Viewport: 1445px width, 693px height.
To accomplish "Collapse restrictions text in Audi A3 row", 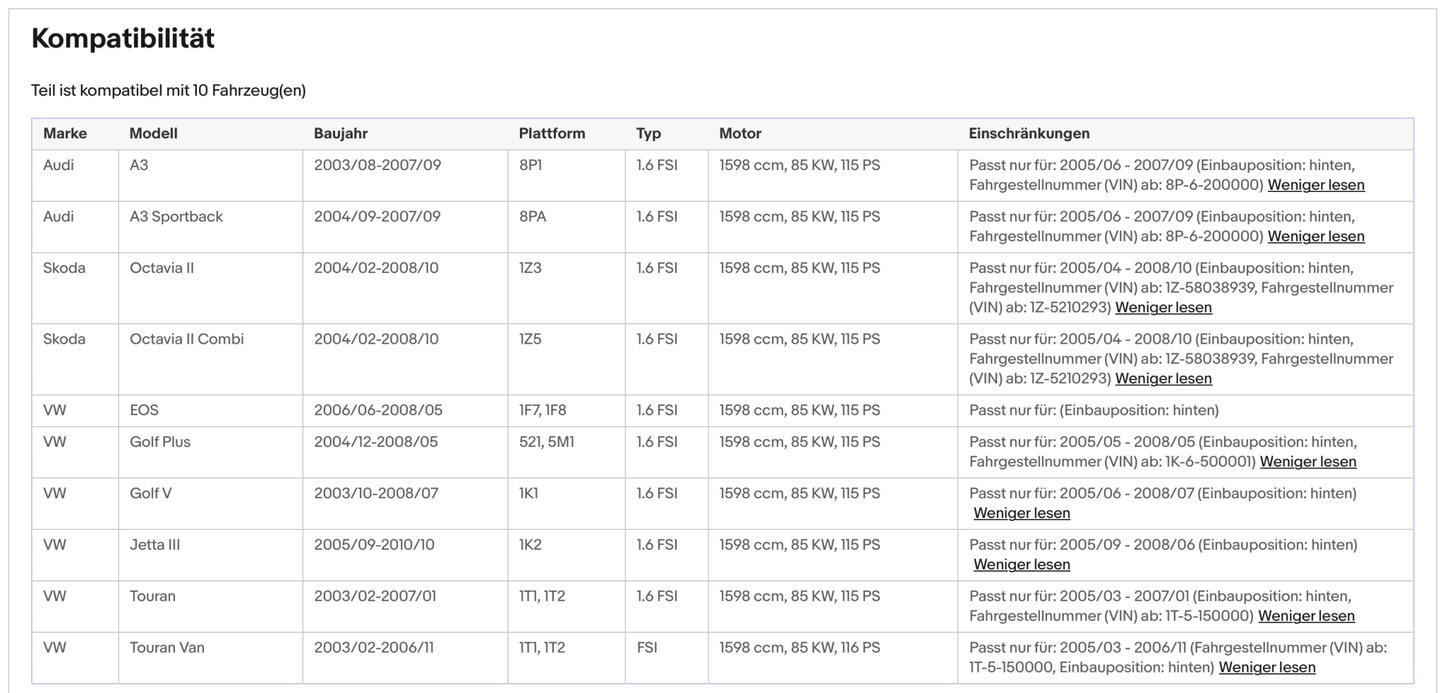I will 1315,185.
